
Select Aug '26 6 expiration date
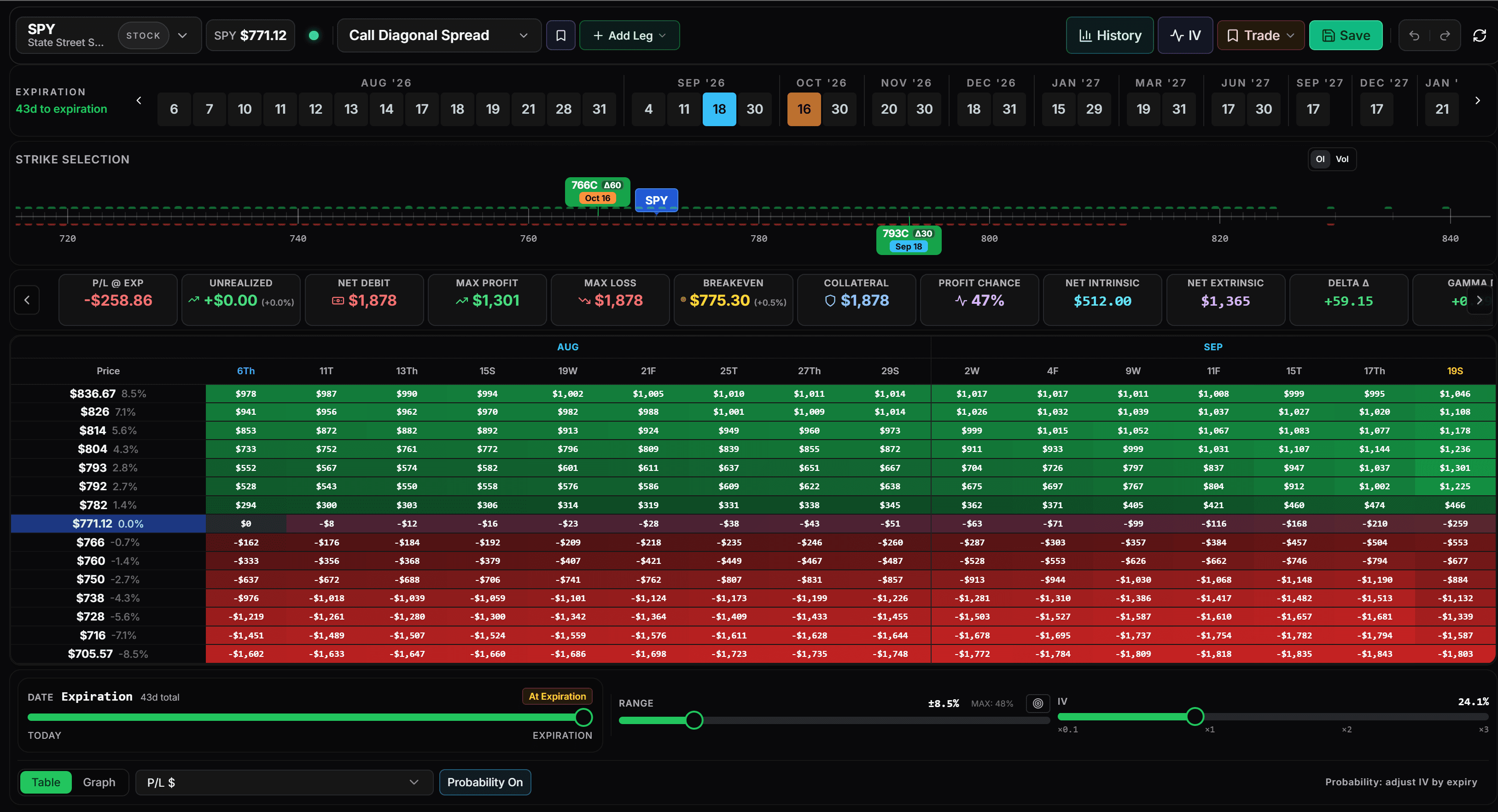tap(174, 109)
